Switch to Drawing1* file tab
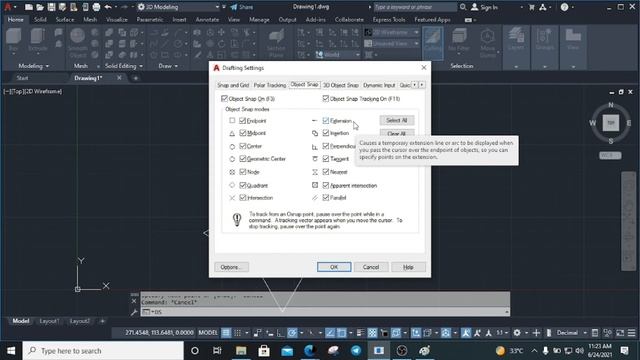The width and height of the screenshot is (640, 360). point(88,78)
